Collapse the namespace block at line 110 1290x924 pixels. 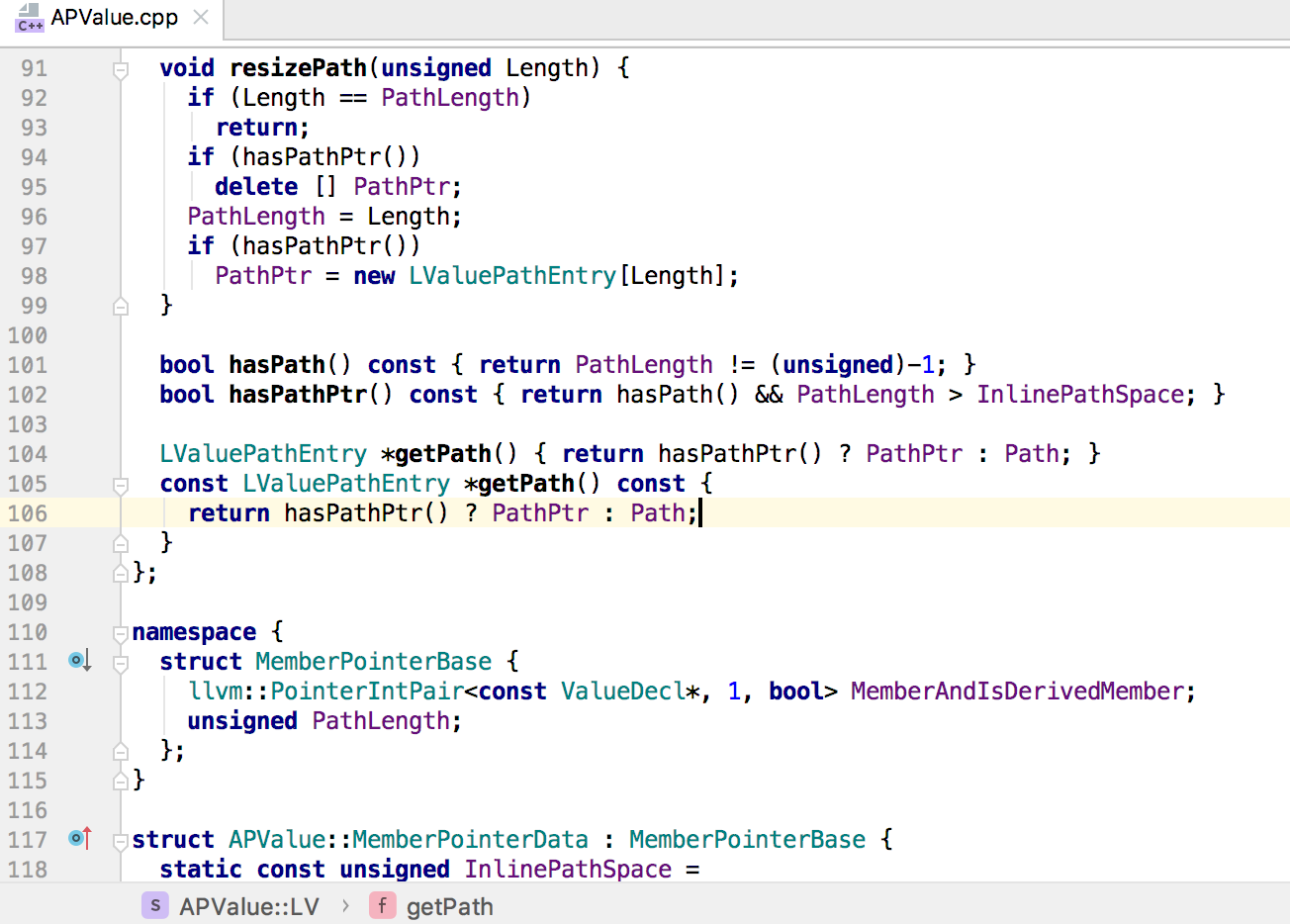tap(121, 633)
